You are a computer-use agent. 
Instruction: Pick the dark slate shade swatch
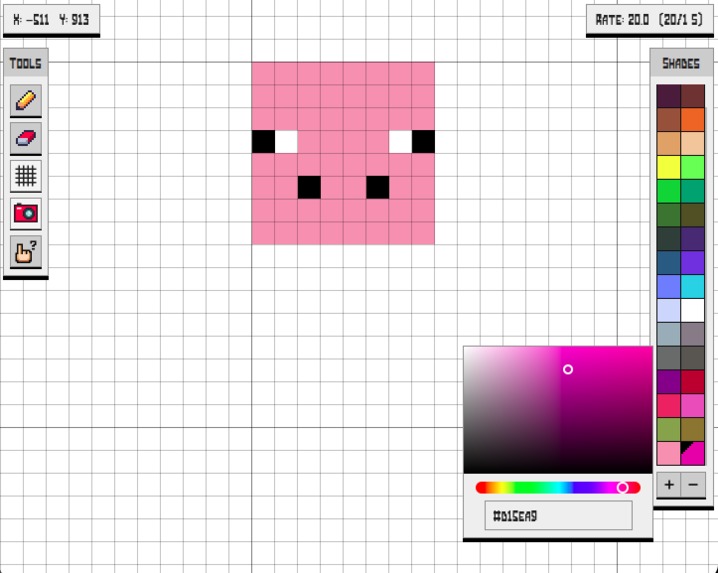[x=669, y=239]
